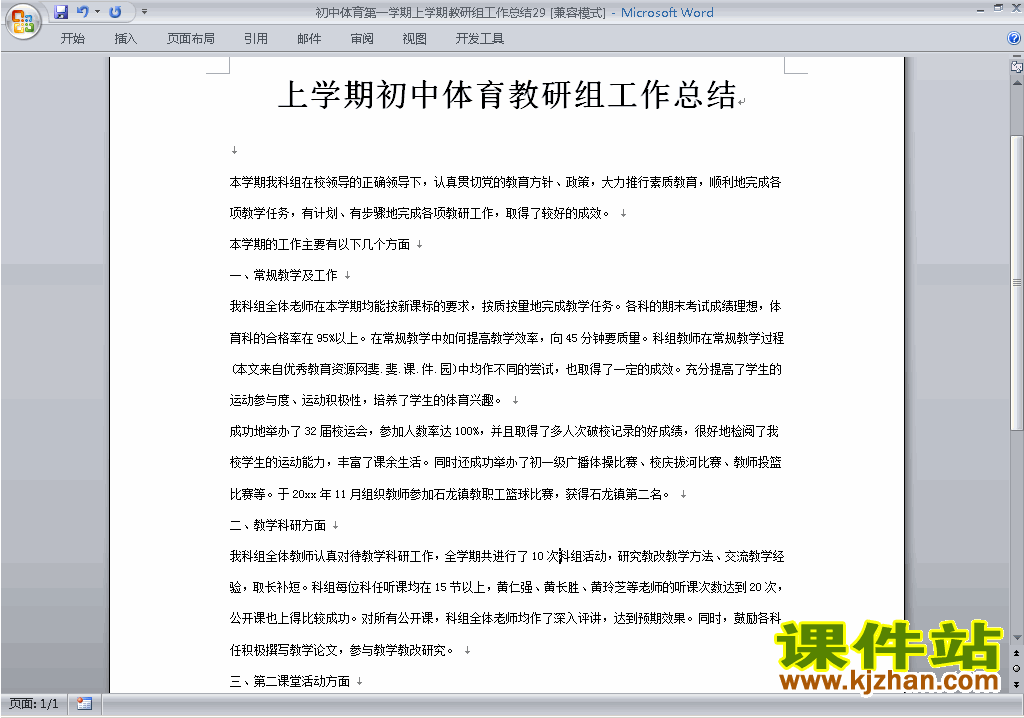Click the text 运动参与度、运动积极性
1024x718 pixels.
point(295,400)
